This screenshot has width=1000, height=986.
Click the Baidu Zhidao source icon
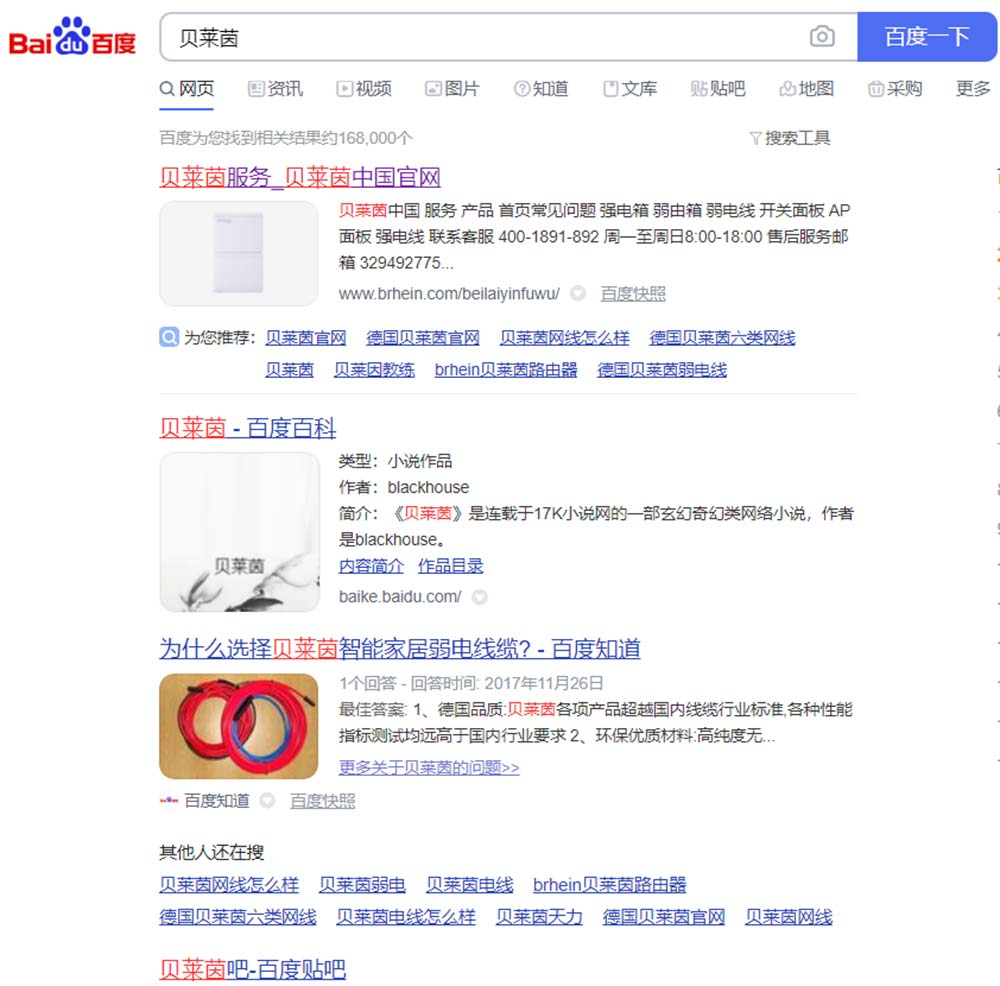(x=168, y=800)
